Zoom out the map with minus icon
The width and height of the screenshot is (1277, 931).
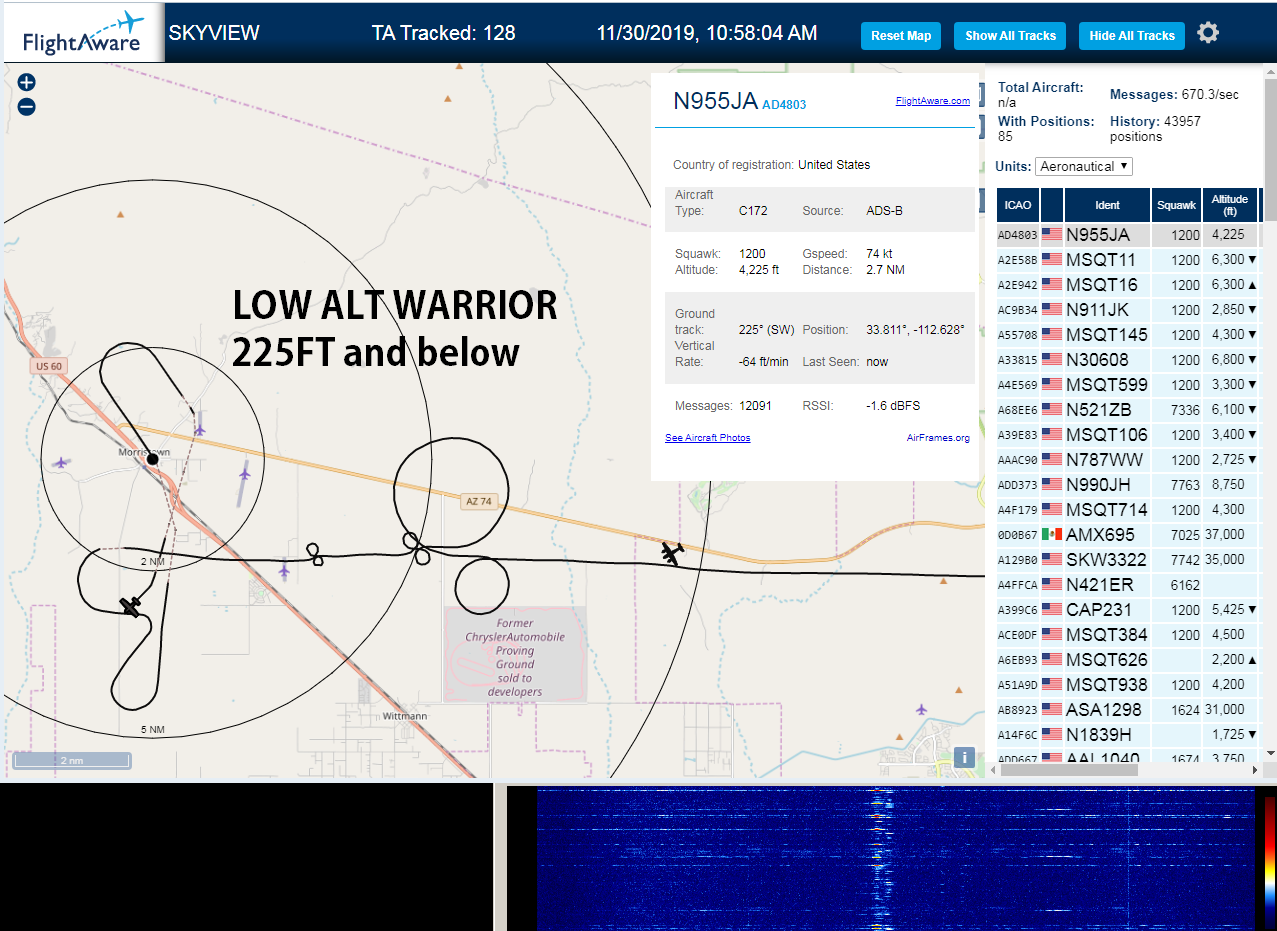27,107
